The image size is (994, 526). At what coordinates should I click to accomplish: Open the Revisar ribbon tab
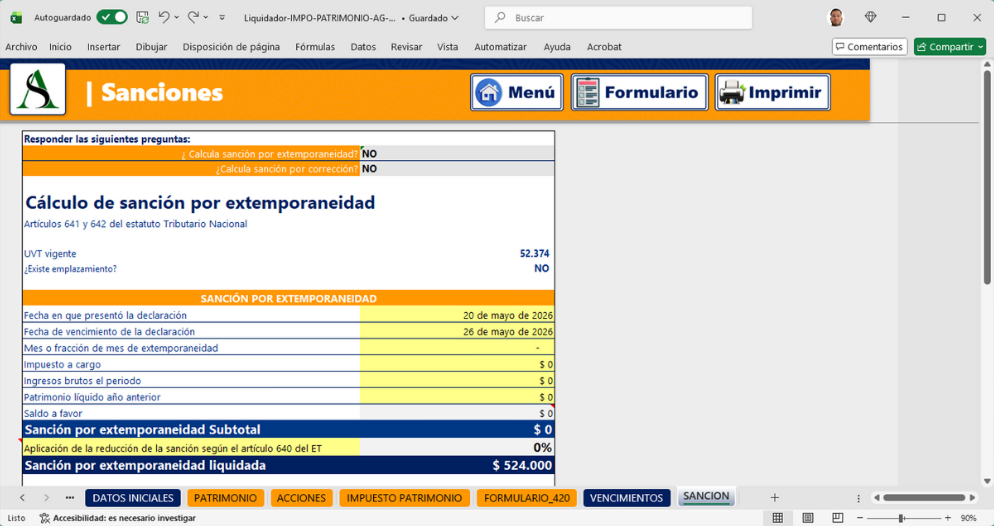[406, 47]
